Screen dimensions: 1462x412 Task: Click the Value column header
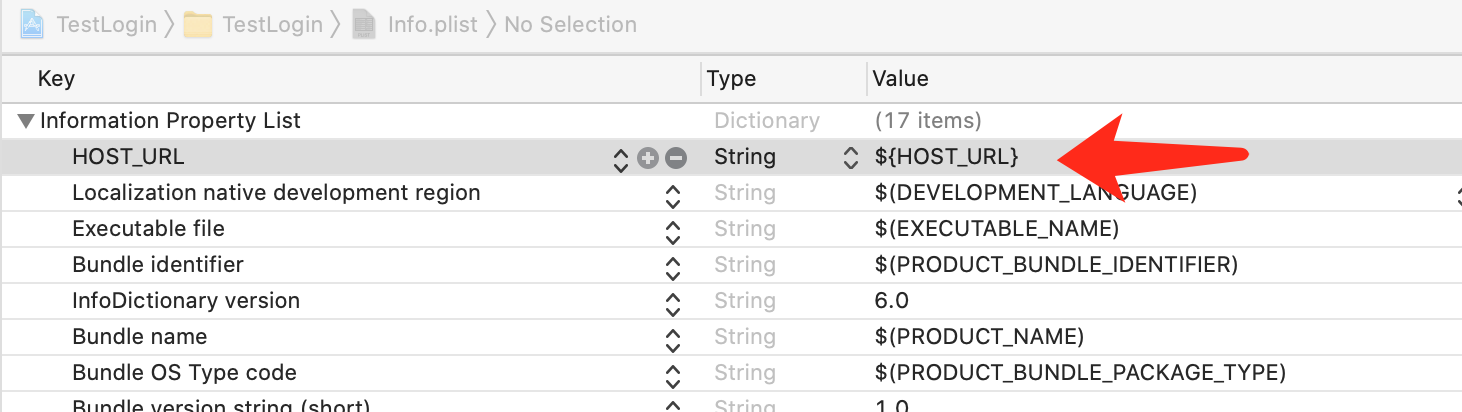[x=900, y=78]
